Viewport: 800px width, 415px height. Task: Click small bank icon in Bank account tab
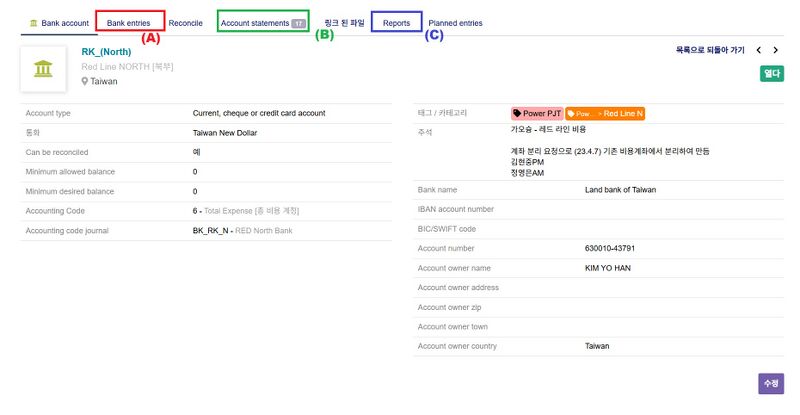point(34,23)
